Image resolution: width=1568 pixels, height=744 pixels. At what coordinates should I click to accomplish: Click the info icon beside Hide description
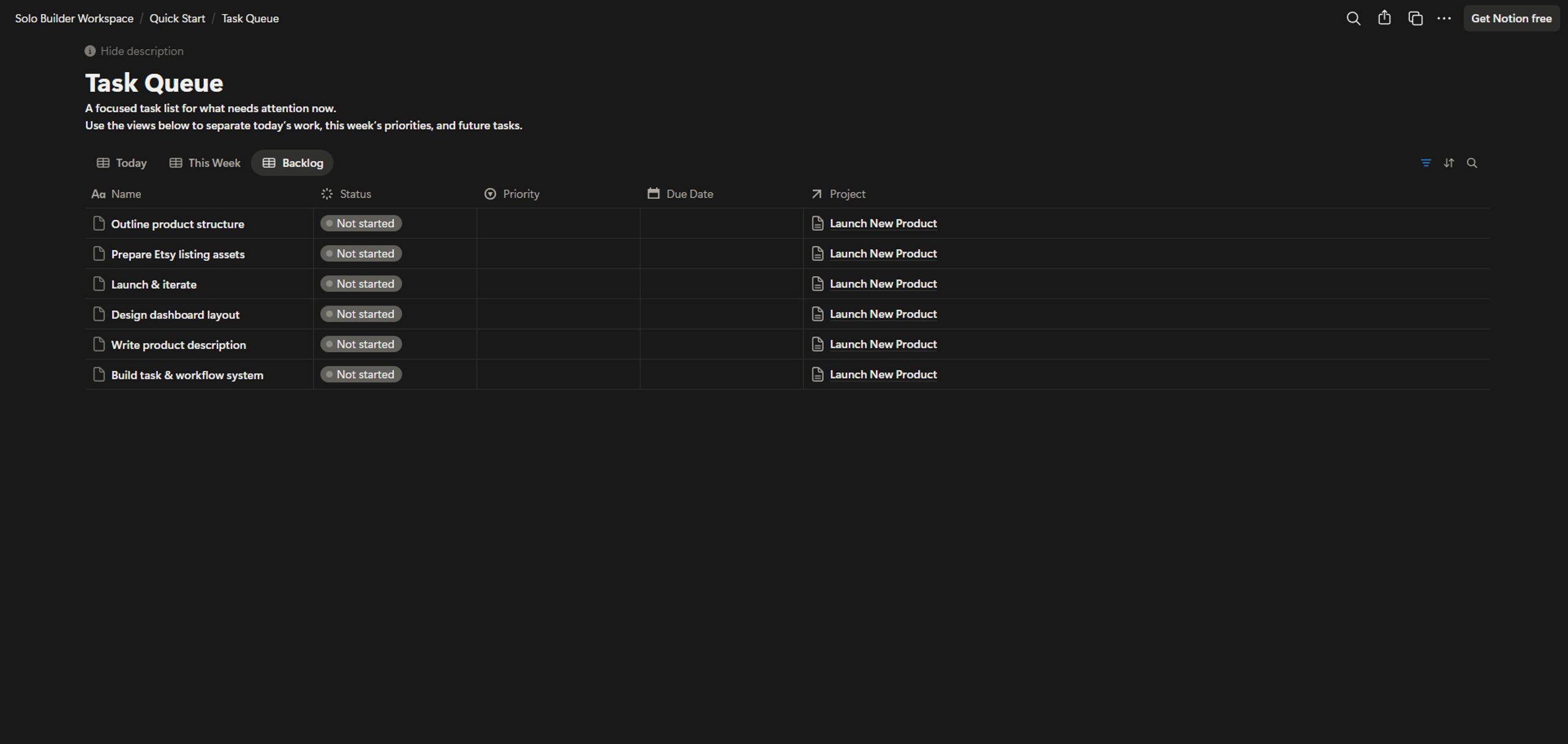(x=90, y=51)
